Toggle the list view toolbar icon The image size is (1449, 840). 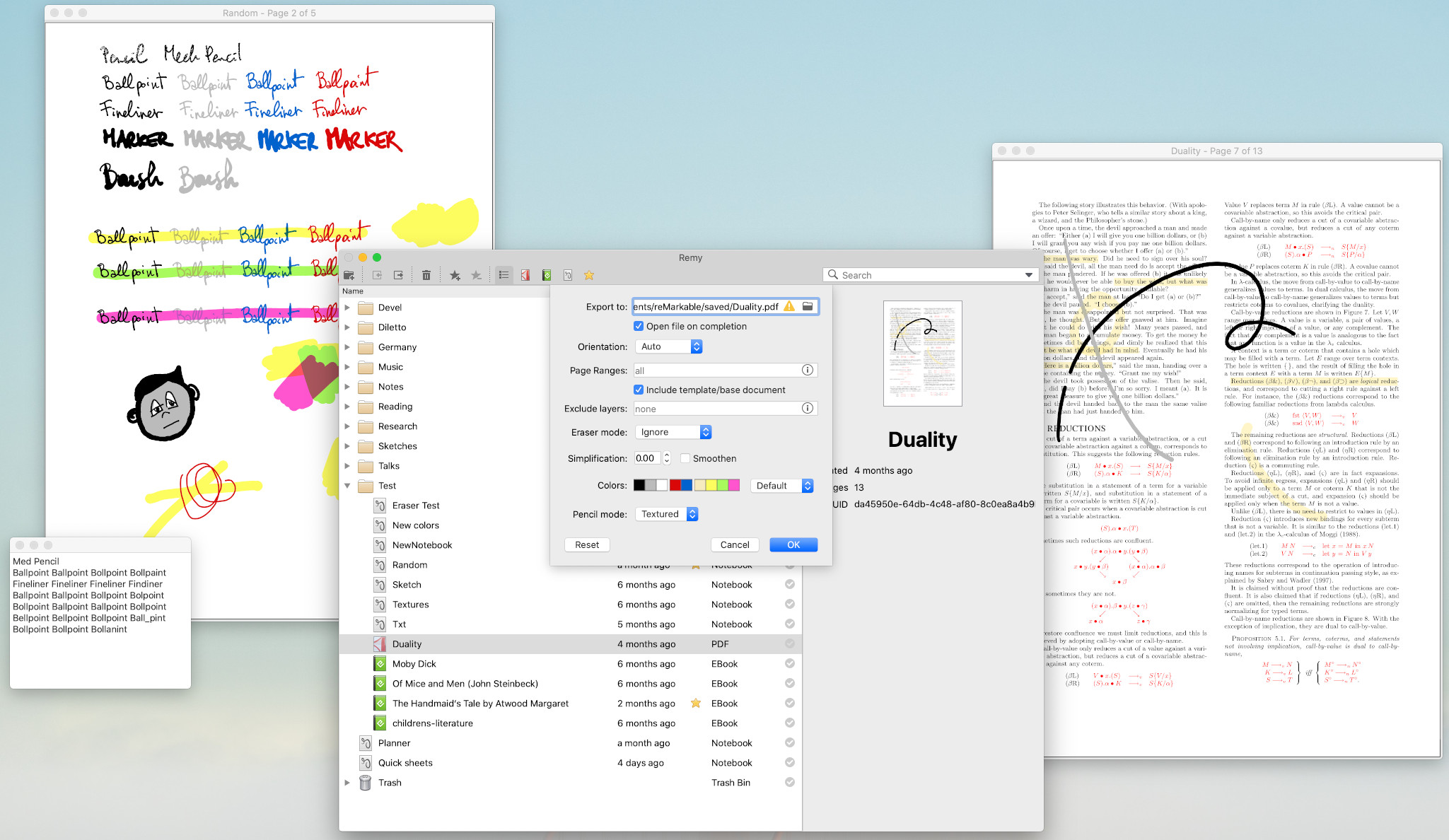tap(504, 275)
